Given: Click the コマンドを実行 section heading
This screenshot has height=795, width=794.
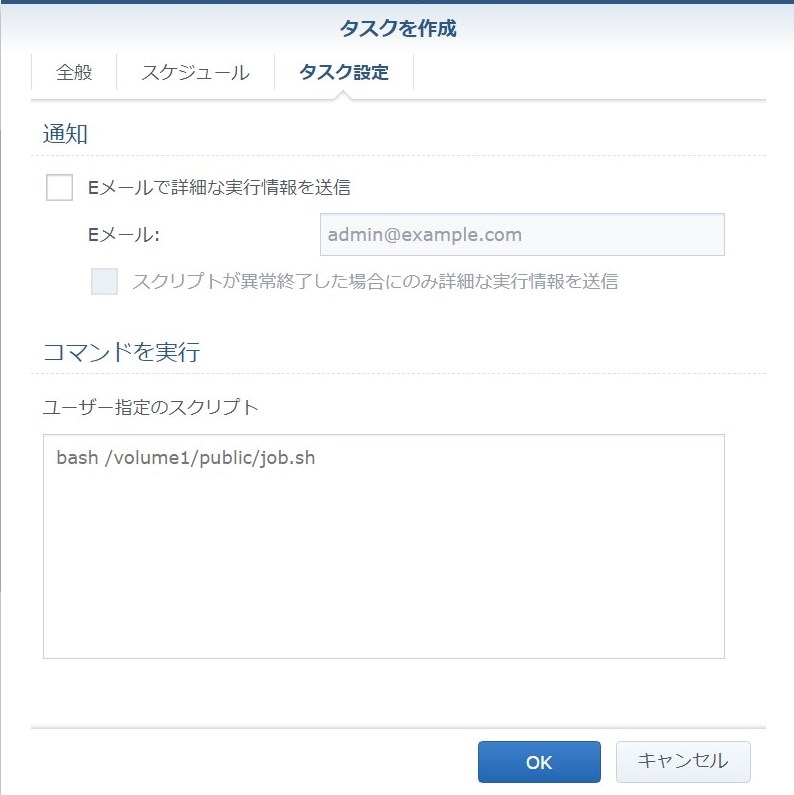Looking at the screenshot, I should [121, 352].
